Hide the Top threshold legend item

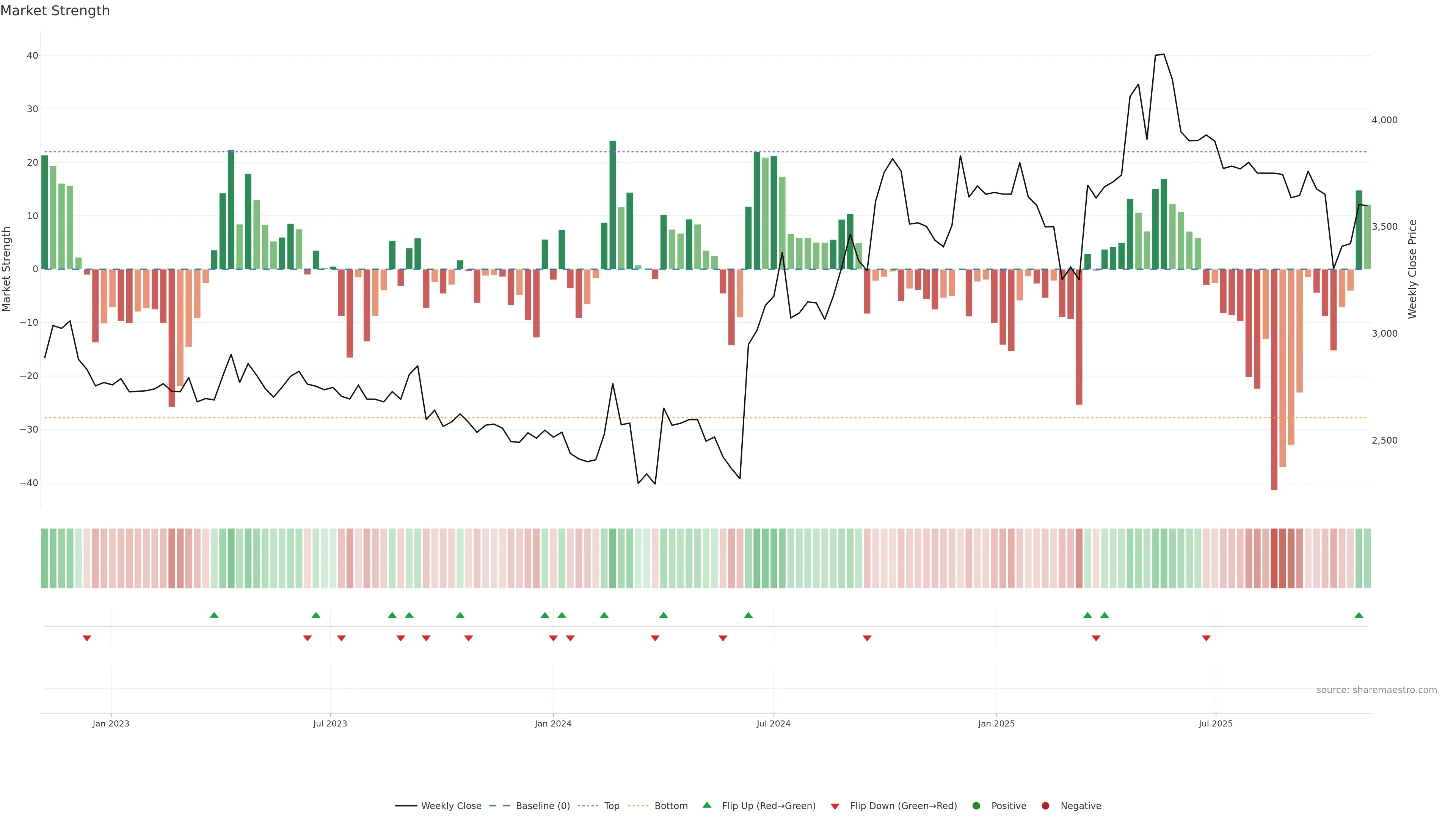click(x=611, y=806)
